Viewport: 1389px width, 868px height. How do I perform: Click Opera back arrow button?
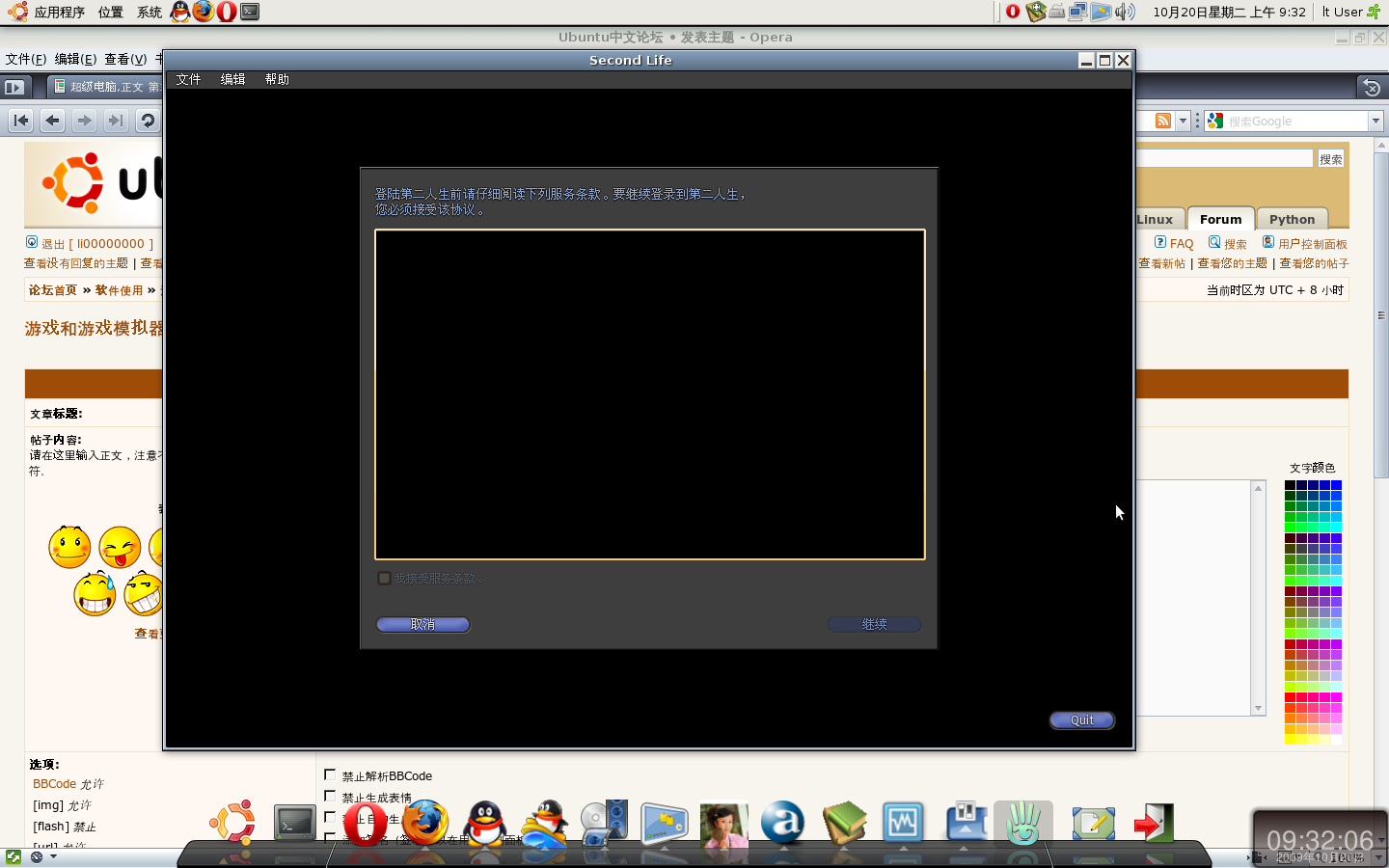pyautogui.click(x=53, y=121)
